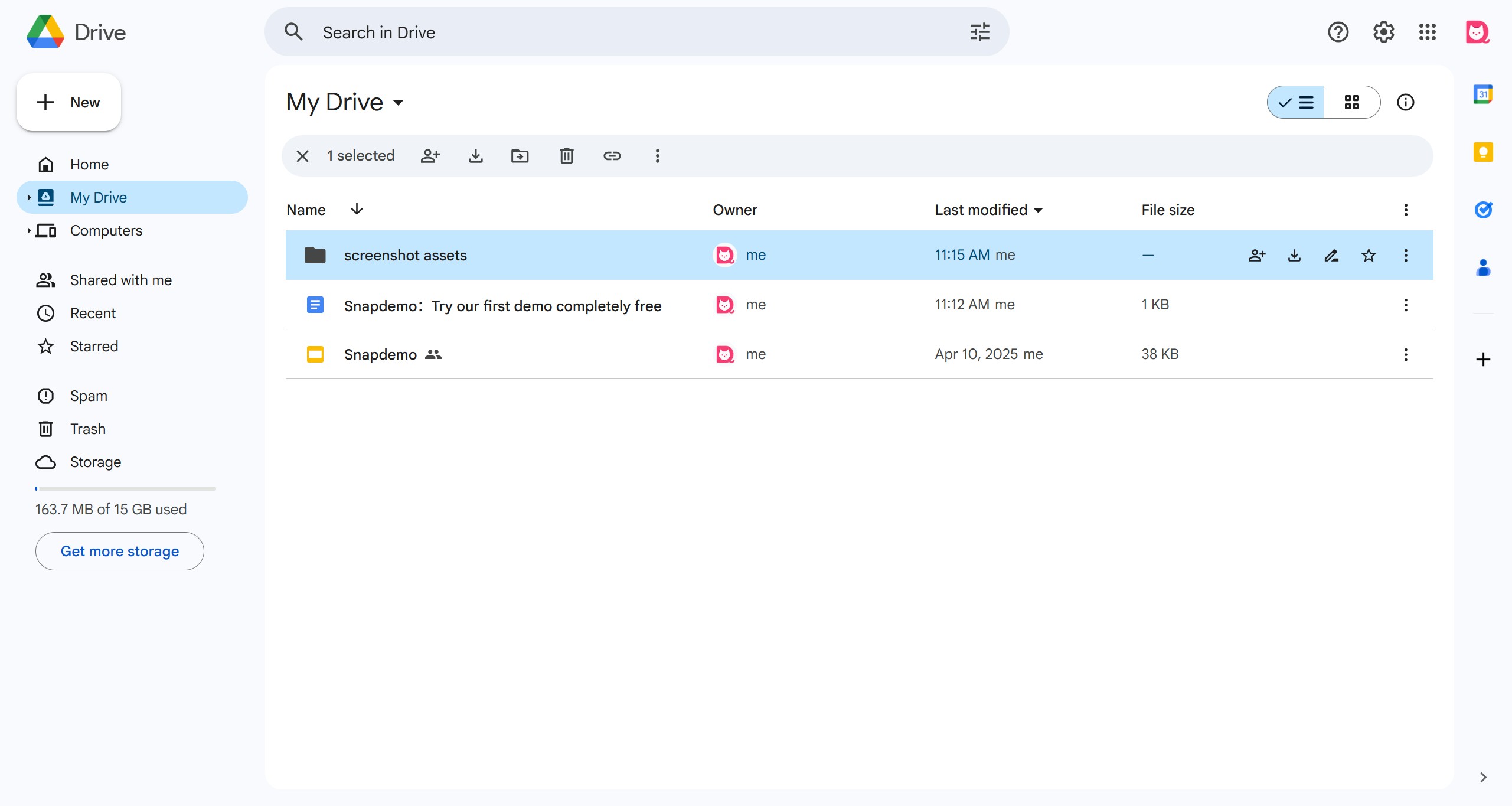Open Google Keep side panel
Image resolution: width=1512 pixels, height=806 pixels.
1483,152
